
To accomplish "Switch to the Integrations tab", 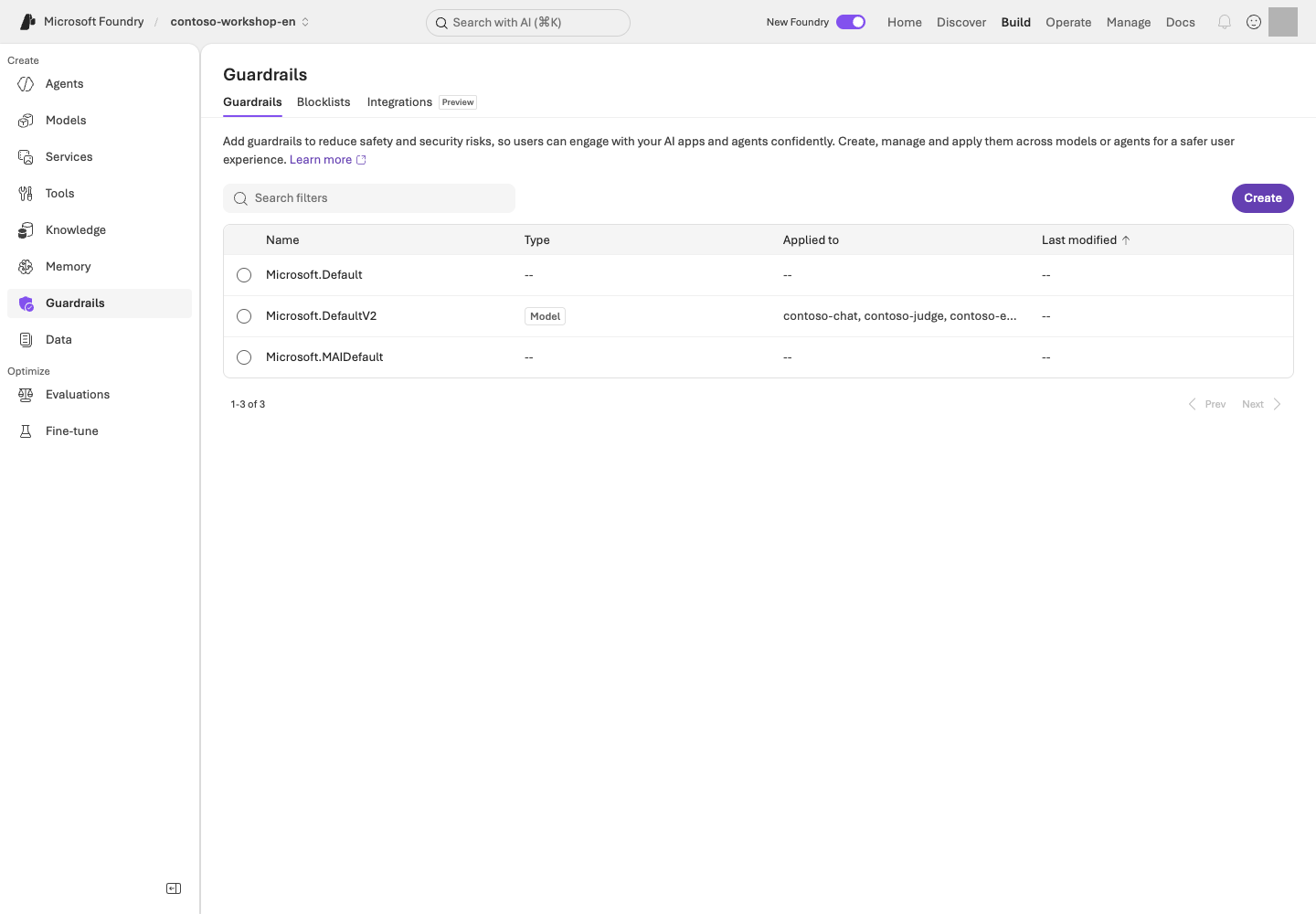I will (399, 102).
